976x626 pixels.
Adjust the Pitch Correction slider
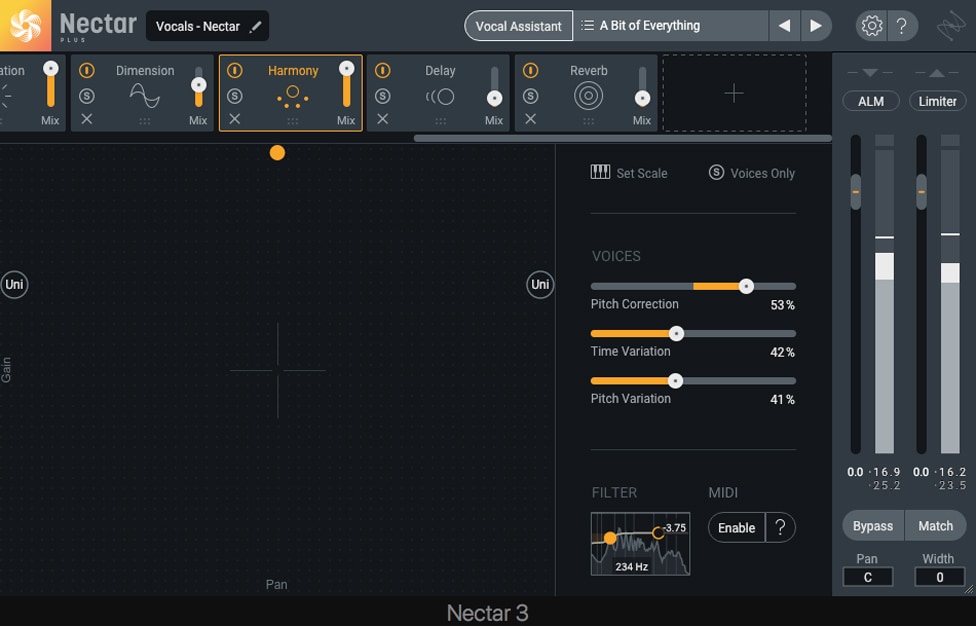click(x=746, y=286)
